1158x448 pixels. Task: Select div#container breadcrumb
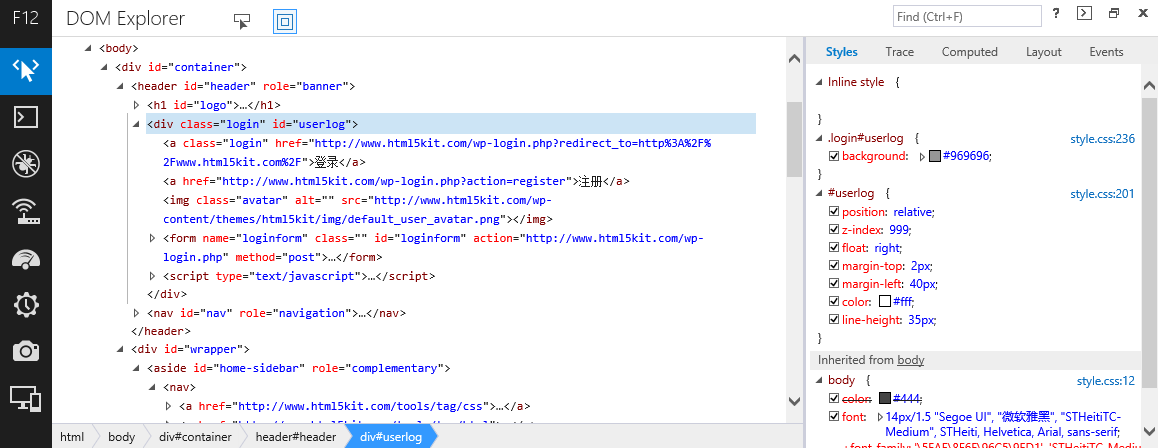(195, 437)
